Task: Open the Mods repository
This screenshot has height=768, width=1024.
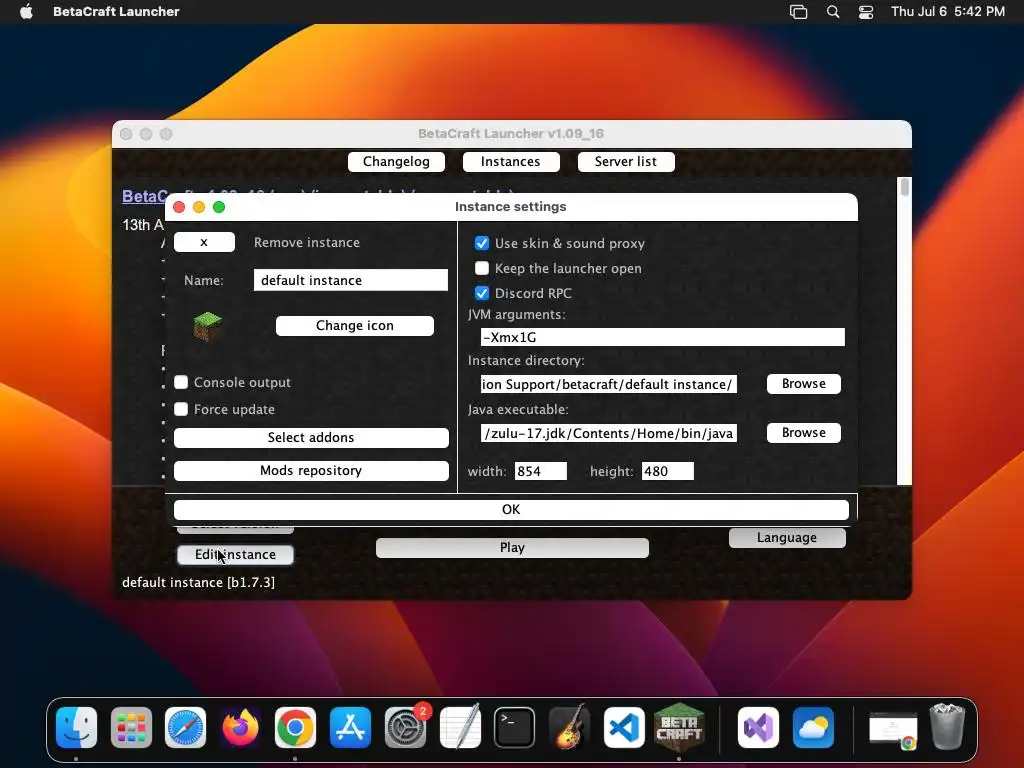Action: point(311,471)
